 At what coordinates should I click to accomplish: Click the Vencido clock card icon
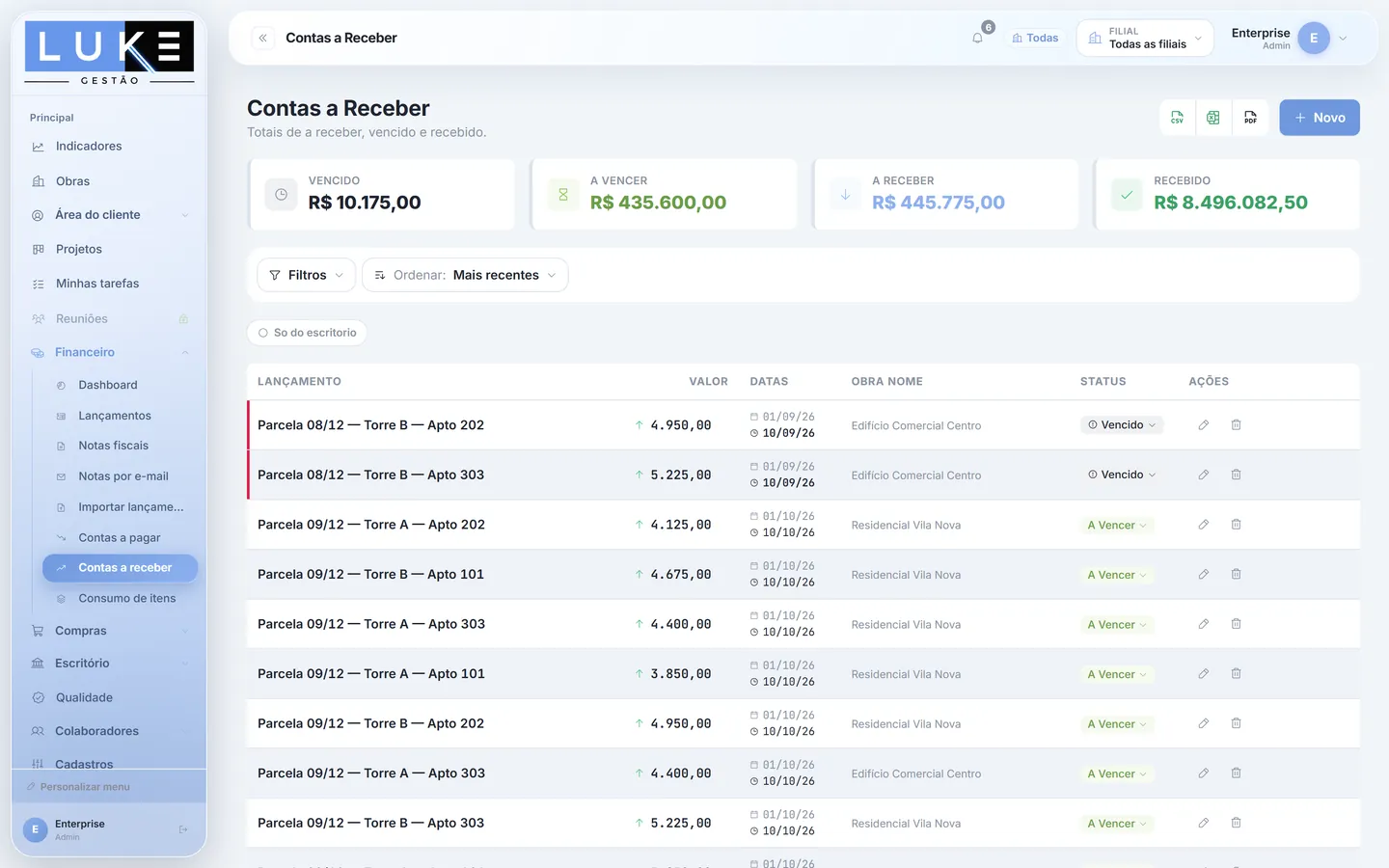coord(281,195)
